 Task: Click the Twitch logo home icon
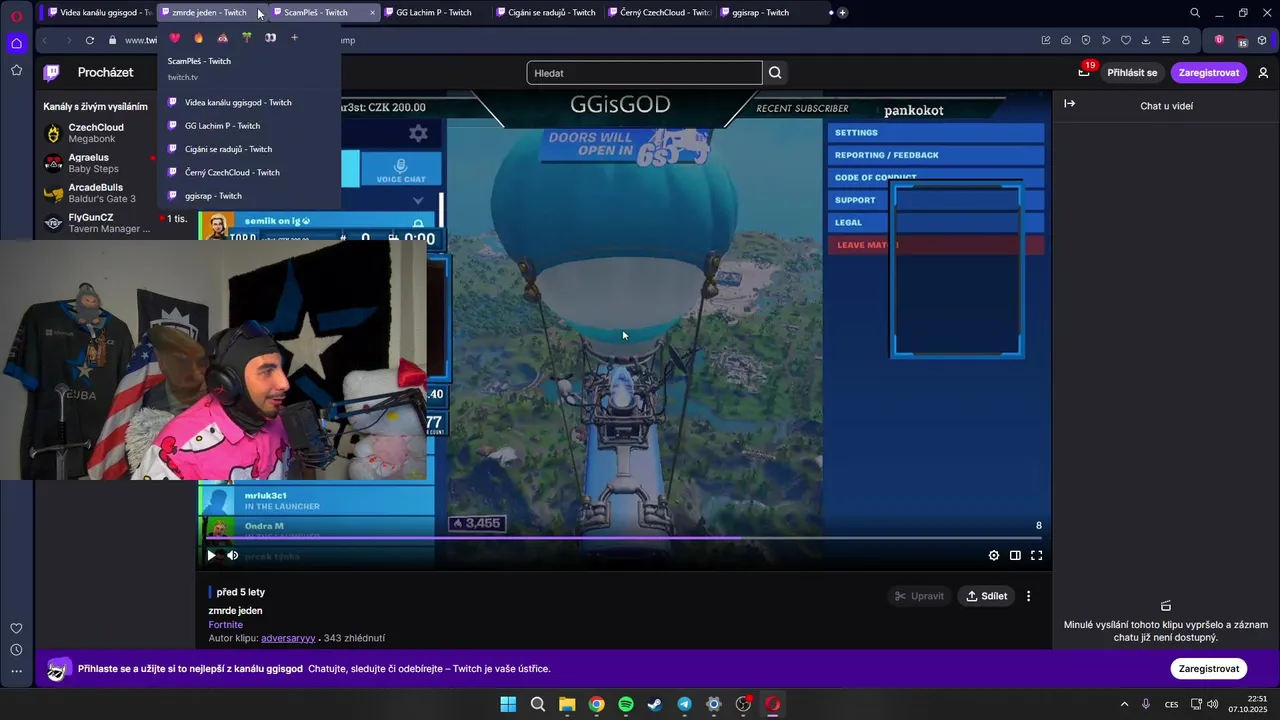coord(52,72)
